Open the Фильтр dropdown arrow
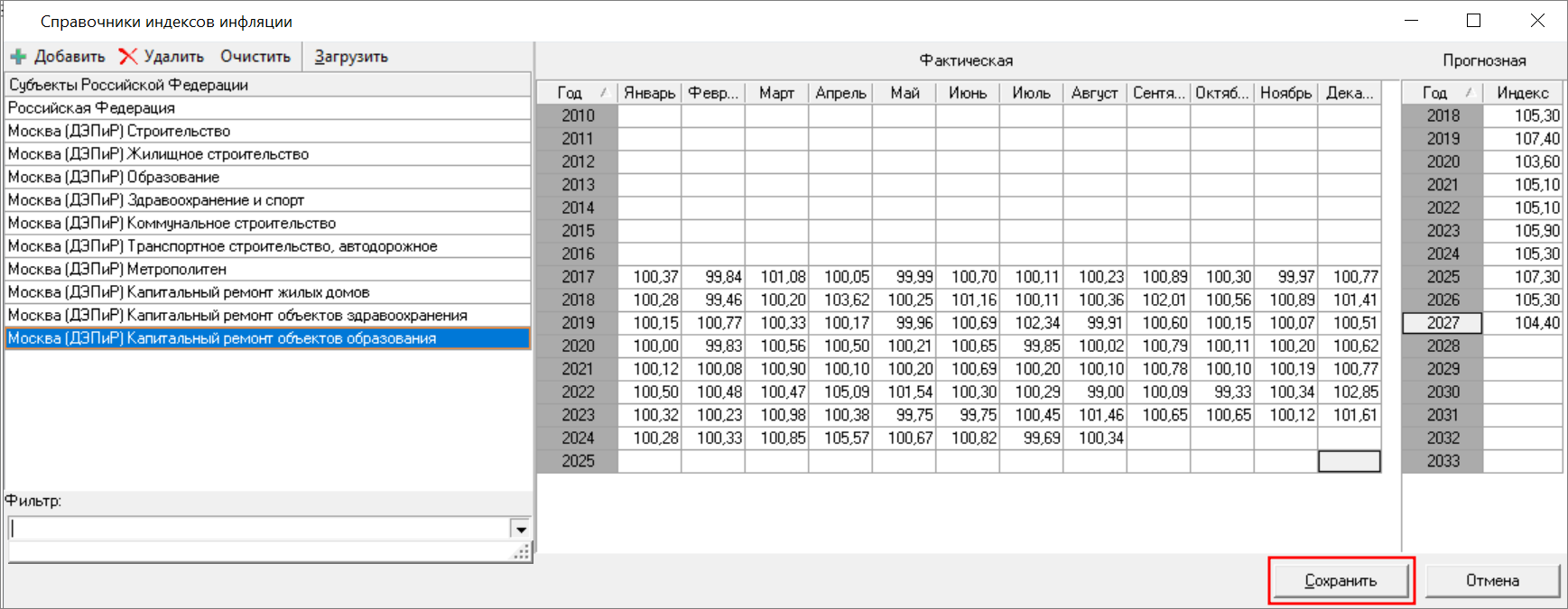This screenshot has height=609, width=1568. (x=520, y=529)
